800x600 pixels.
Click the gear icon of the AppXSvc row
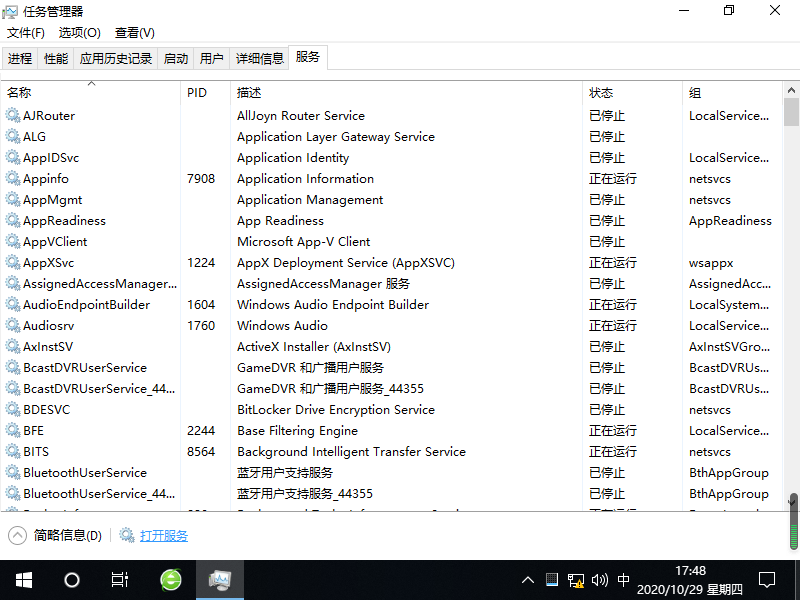13,263
